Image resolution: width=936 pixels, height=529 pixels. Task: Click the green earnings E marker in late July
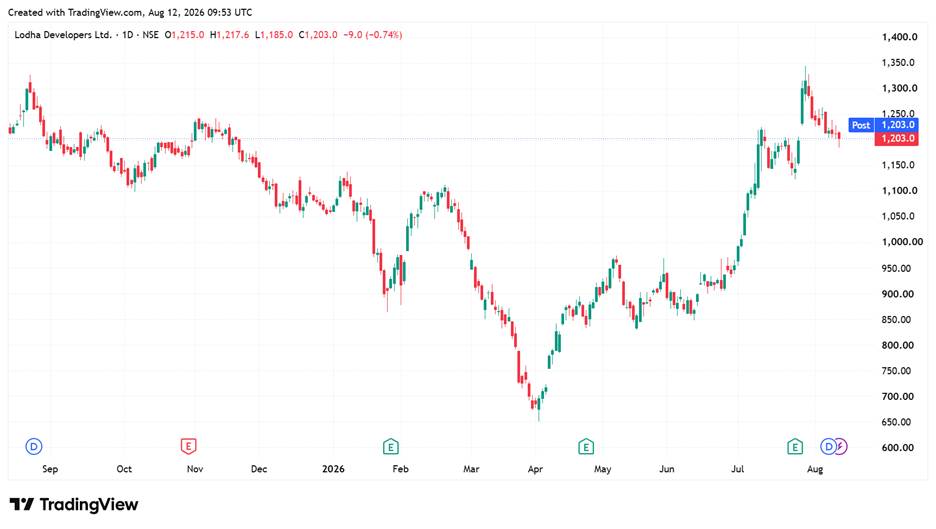pos(795,446)
